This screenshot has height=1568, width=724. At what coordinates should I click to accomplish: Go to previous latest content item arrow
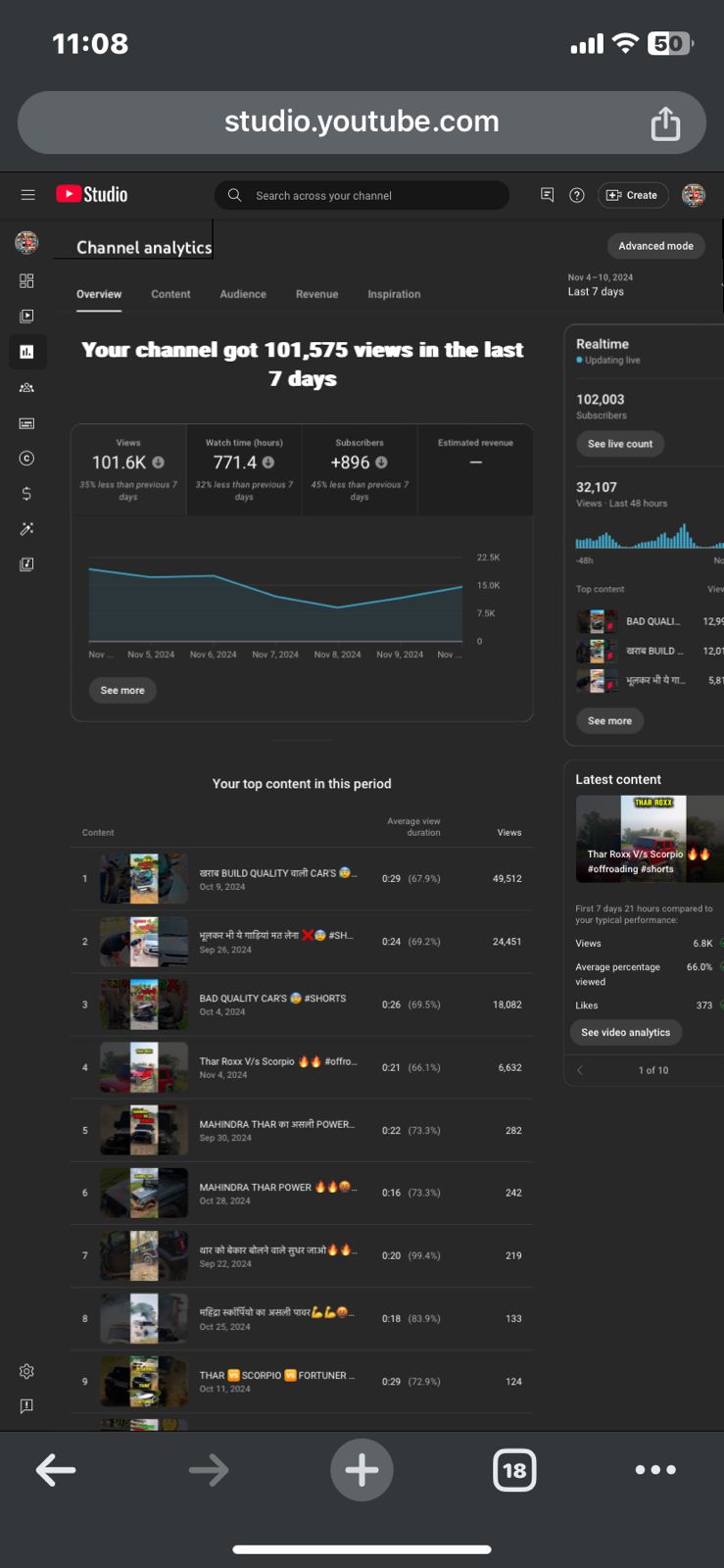(x=580, y=1070)
